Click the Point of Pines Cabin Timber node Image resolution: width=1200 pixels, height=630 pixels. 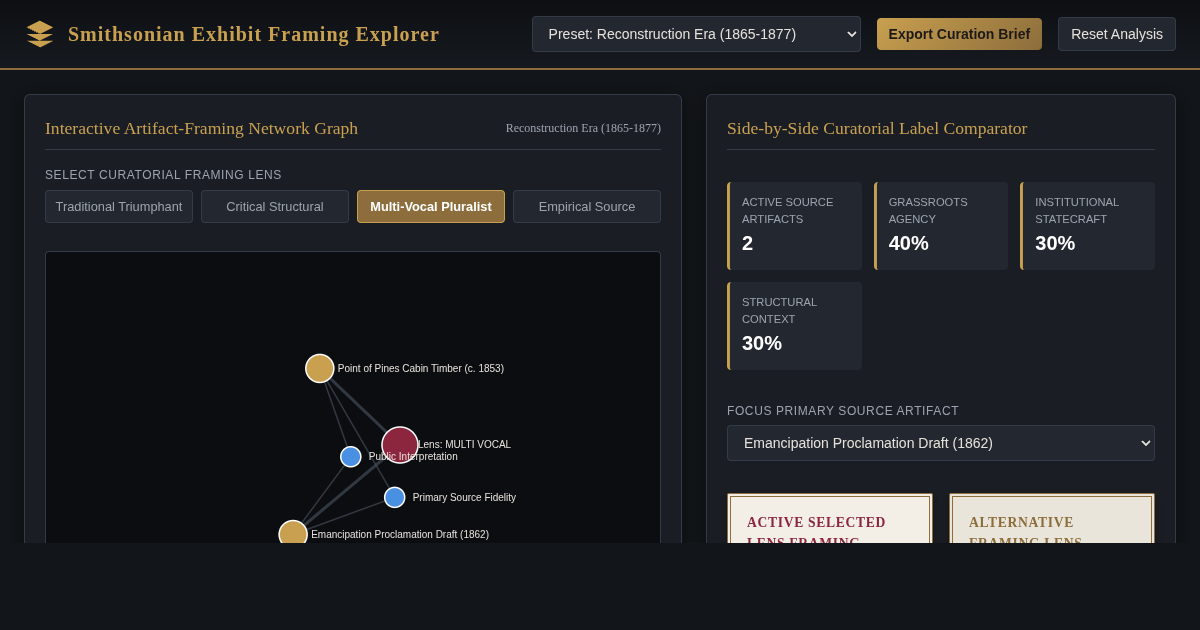tap(320, 368)
